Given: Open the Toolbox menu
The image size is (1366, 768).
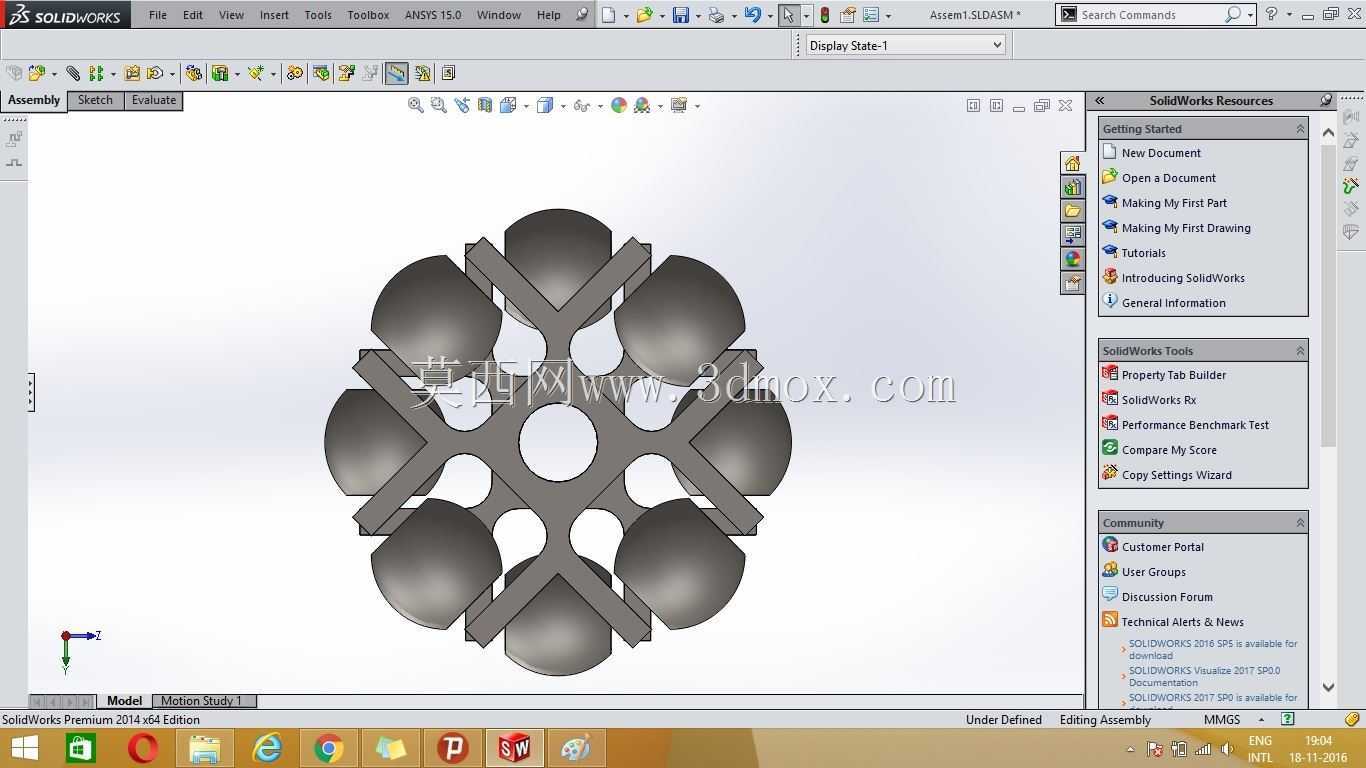Looking at the screenshot, I should tap(368, 15).
